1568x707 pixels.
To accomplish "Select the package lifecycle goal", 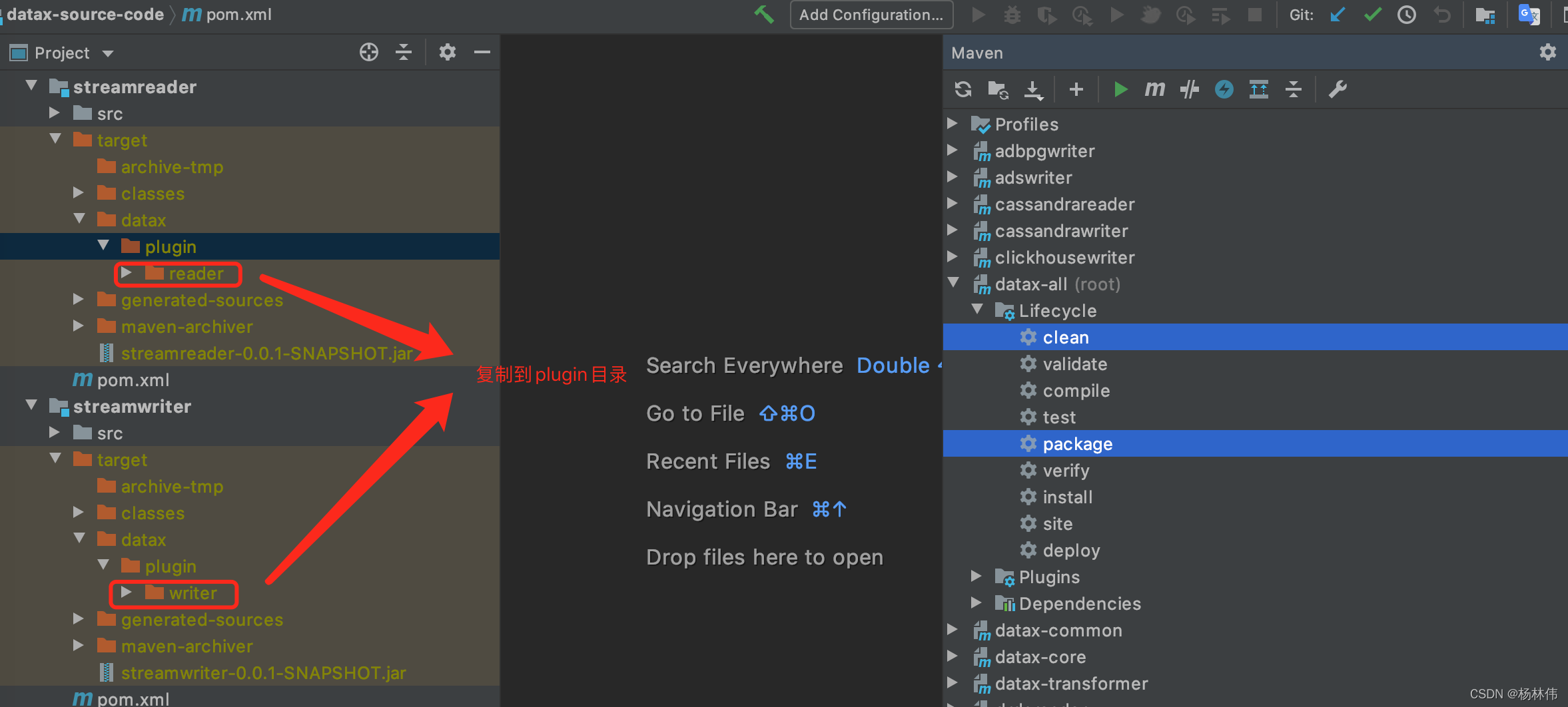I will tap(1255, 443).
